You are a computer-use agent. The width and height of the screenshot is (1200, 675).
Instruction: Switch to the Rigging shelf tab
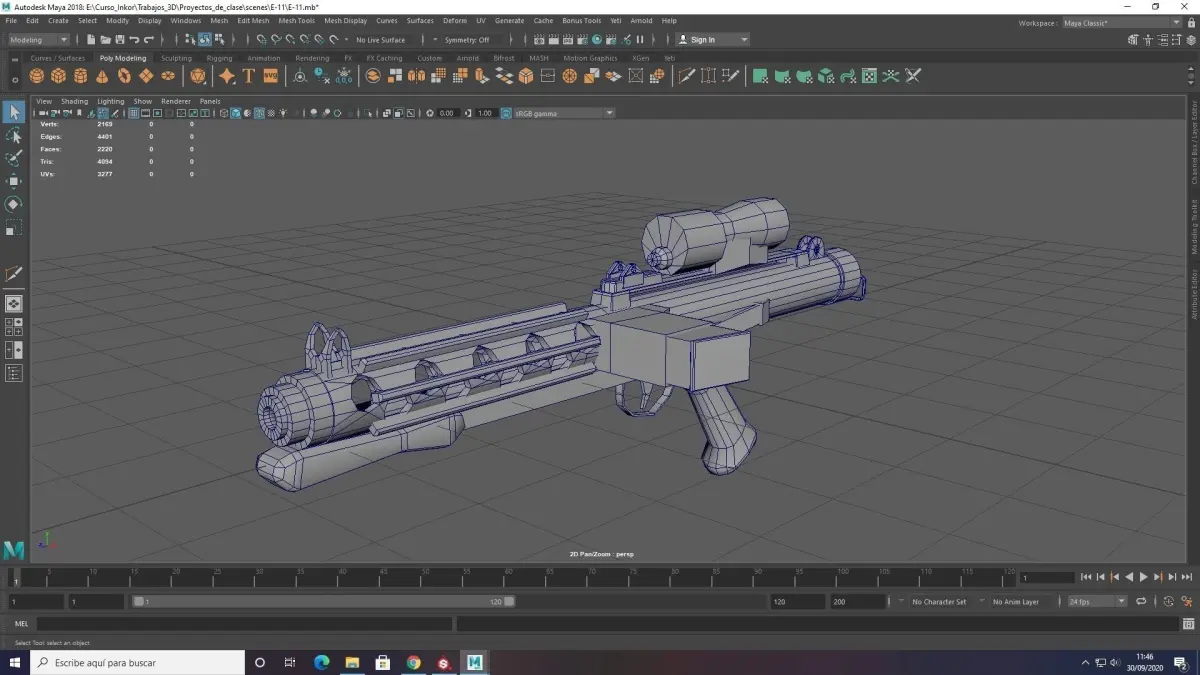pyautogui.click(x=219, y=58)
